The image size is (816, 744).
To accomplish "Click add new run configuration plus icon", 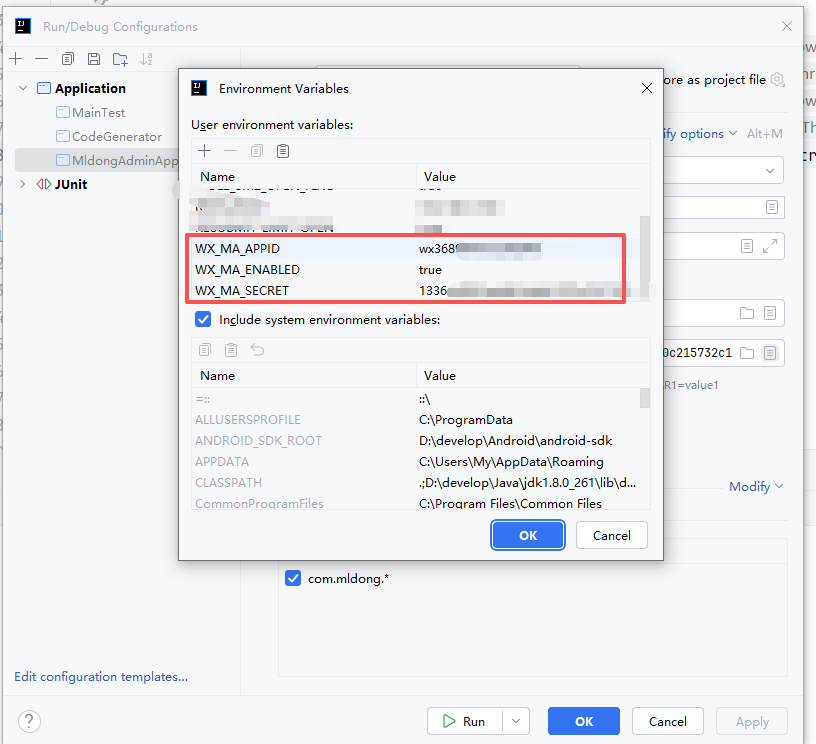I will (16, 59).
